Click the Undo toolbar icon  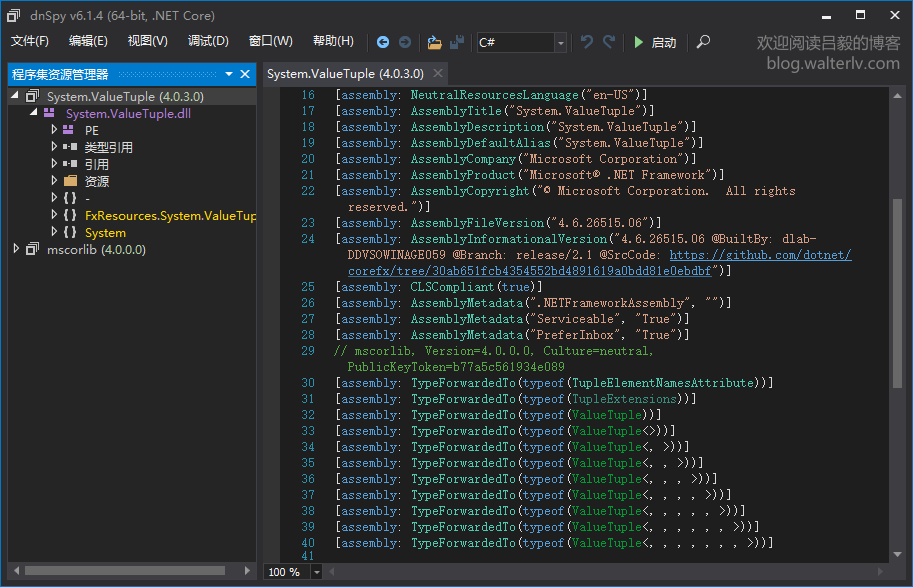pos(587,42)
